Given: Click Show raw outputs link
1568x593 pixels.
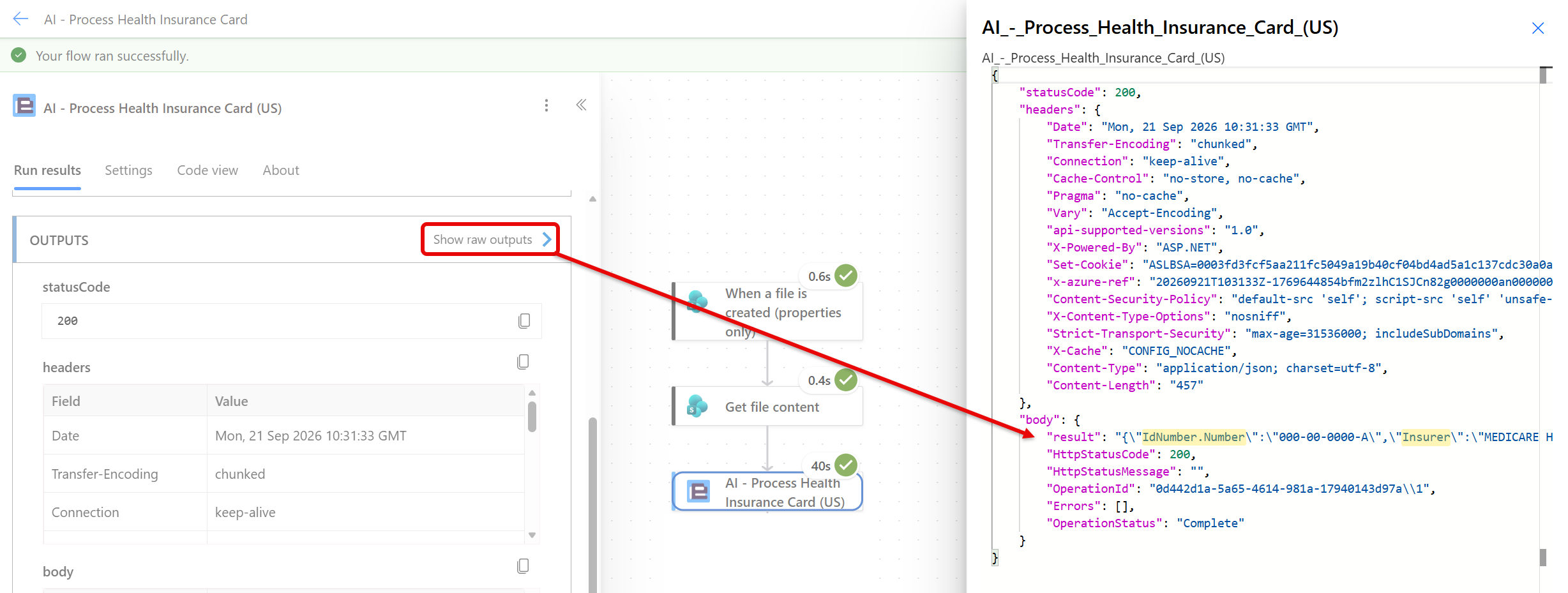Looking at the screenshot, I should [490, 239].
